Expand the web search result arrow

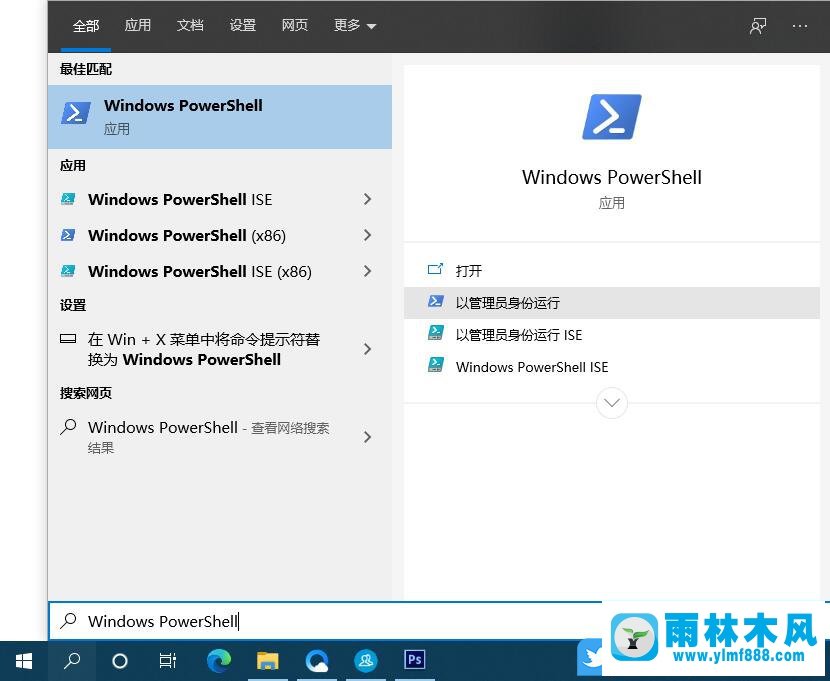(x=367, y=437)
